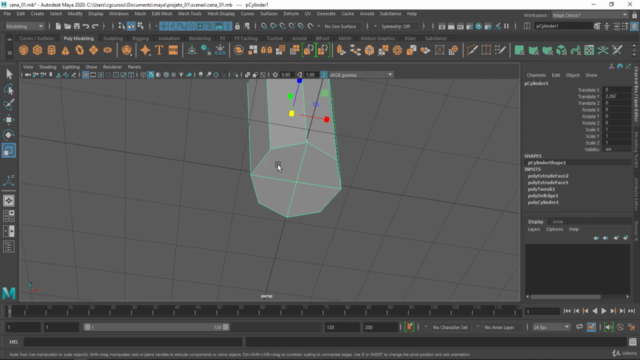Screen dimensions: 640x360
Task: Open the Channels menu in Channel Box
Action: pyautogui.click(x=536, y=75)
